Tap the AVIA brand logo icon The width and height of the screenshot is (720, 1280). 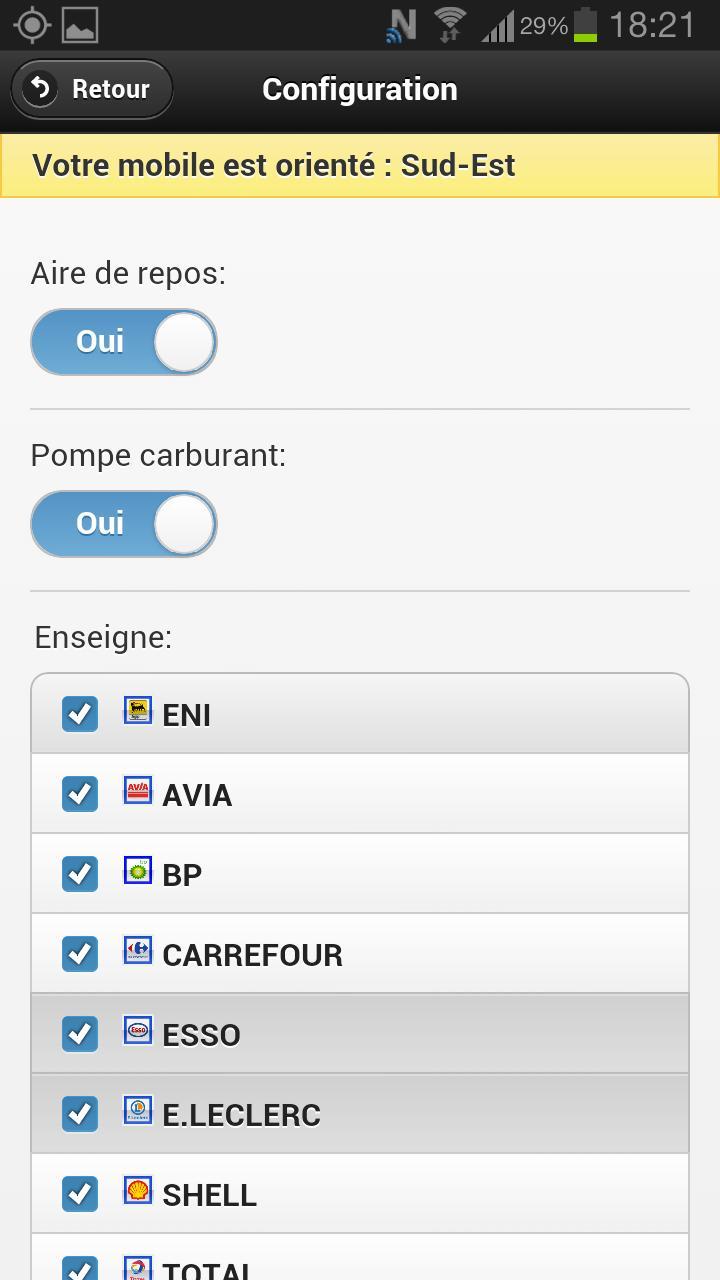coord(138,791)
